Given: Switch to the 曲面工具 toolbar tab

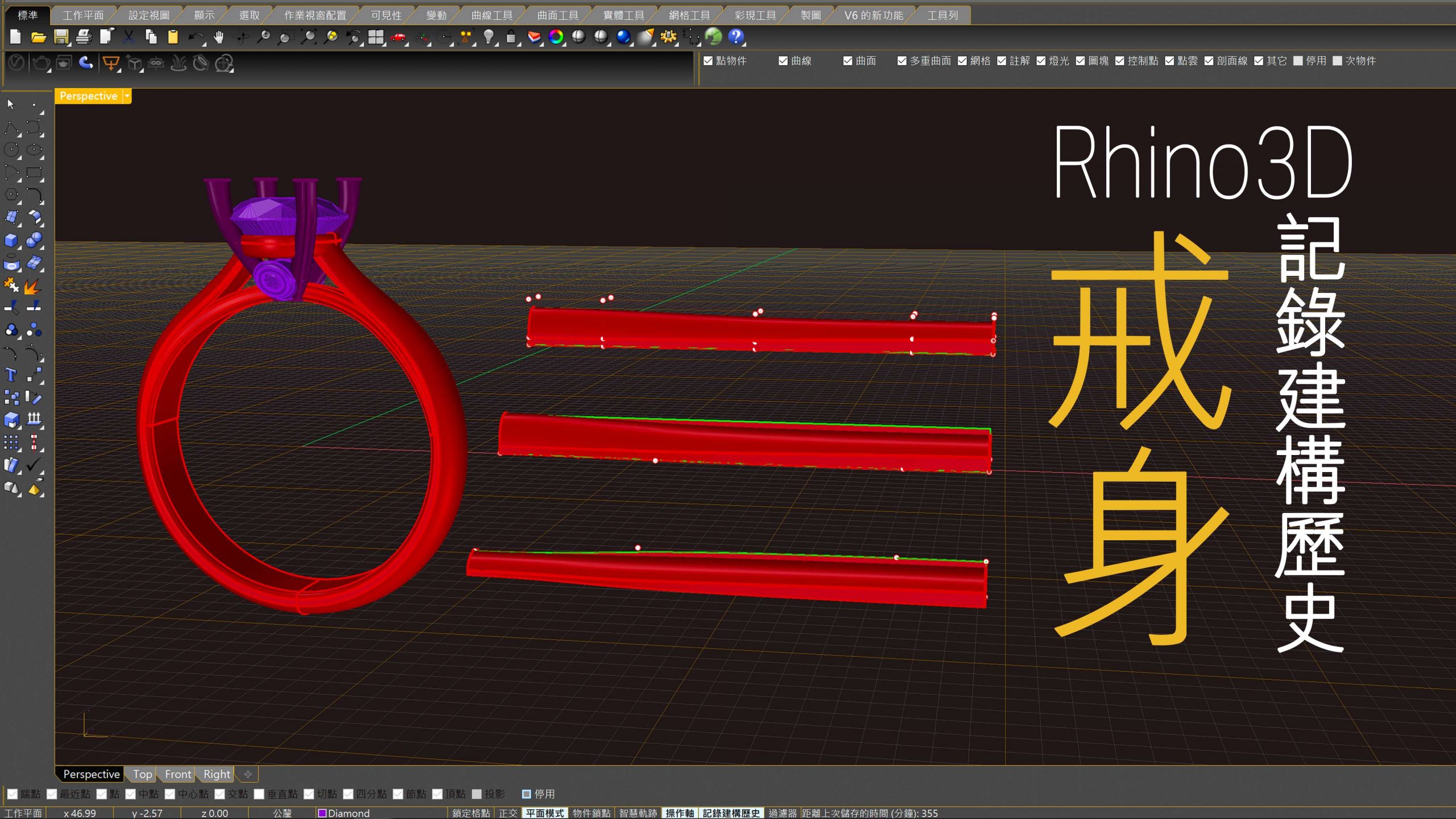Looking at the screenshot, I should (557, 15).
